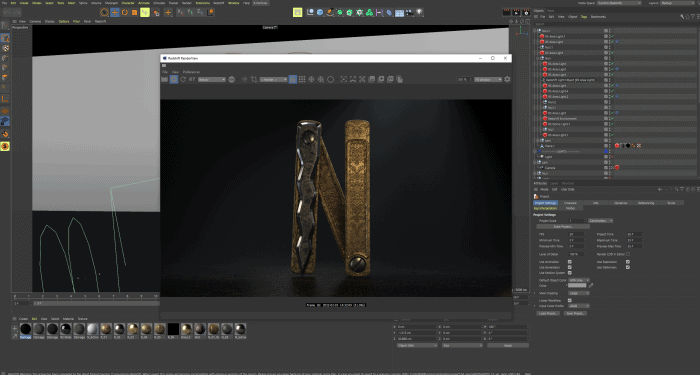Refresh the Redshift RenderView

pos(183,79)
